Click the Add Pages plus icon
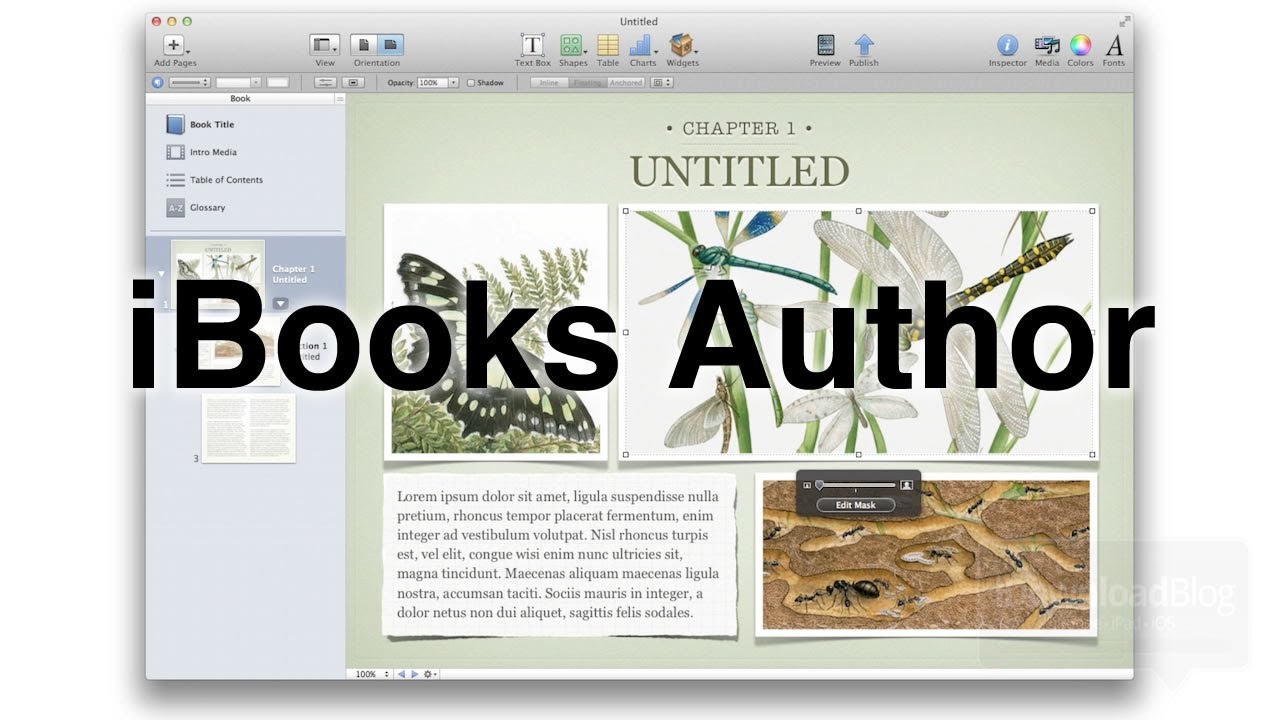1280x720 pixels. [x=173, y=45]
